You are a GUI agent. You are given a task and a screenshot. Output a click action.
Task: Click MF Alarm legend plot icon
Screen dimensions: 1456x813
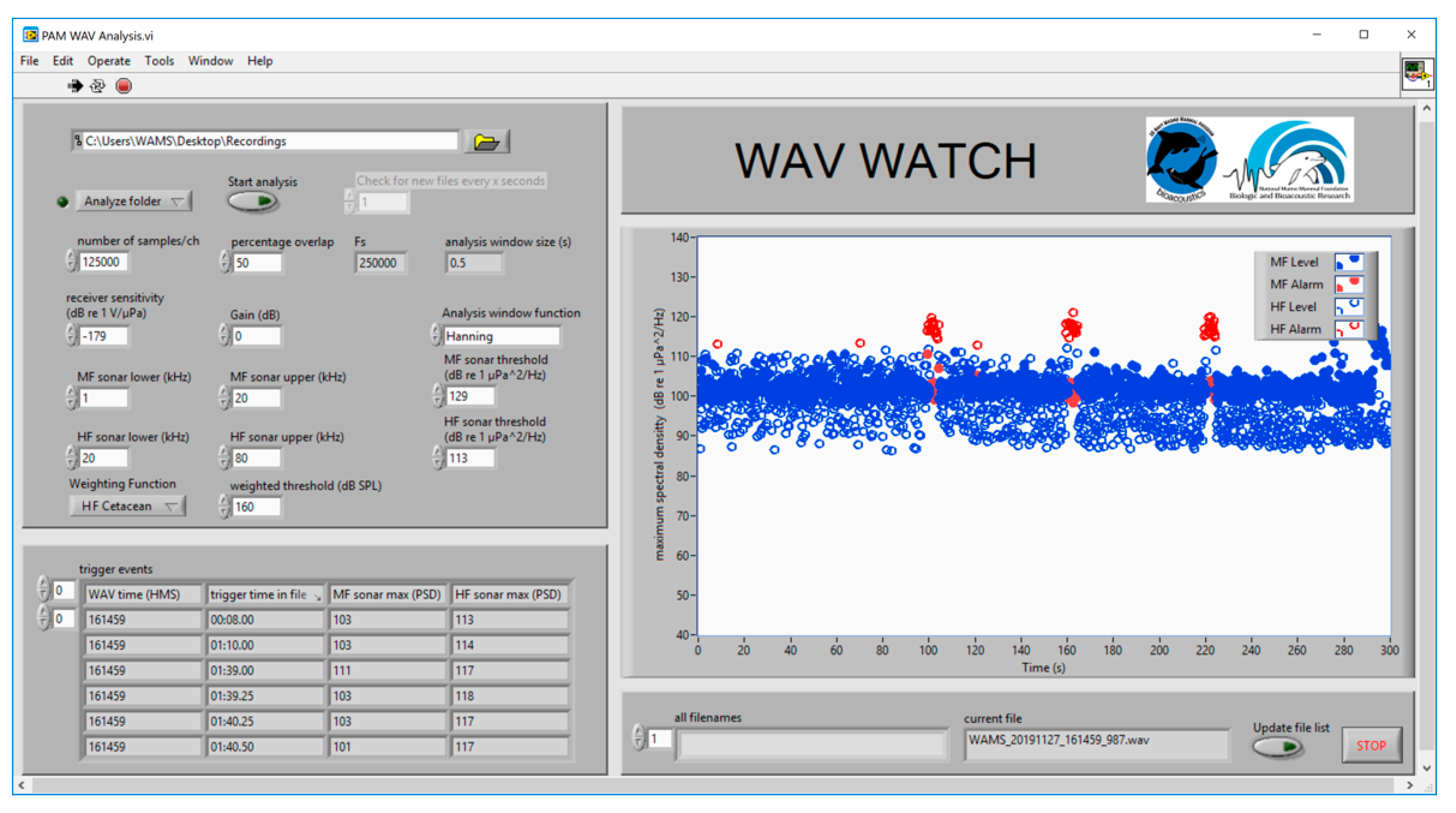click(x=1349, y=284)
